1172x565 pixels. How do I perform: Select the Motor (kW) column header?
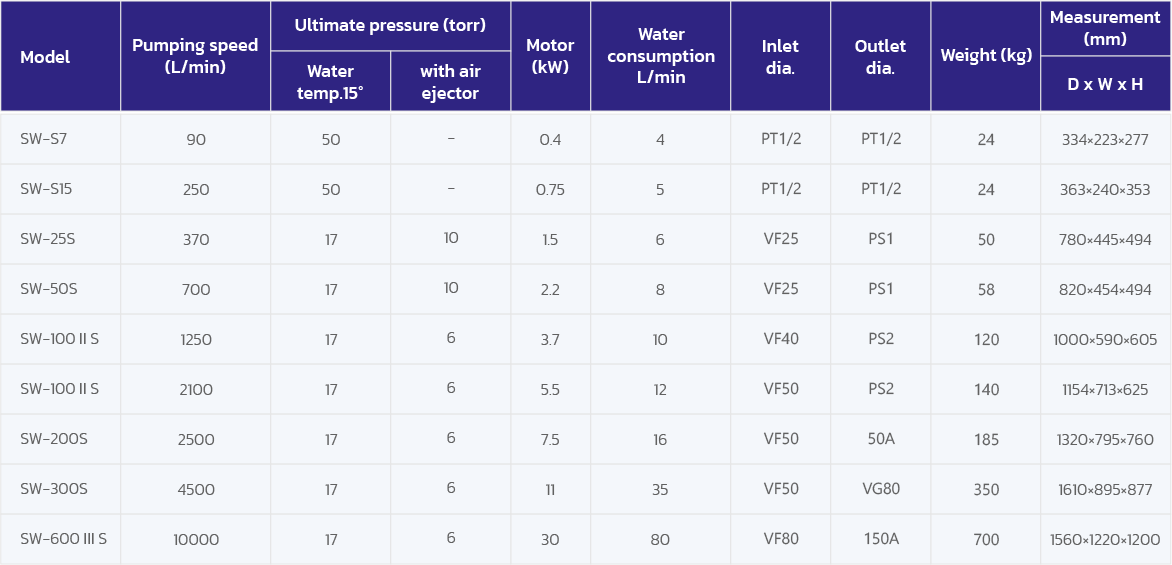[550, 56]
